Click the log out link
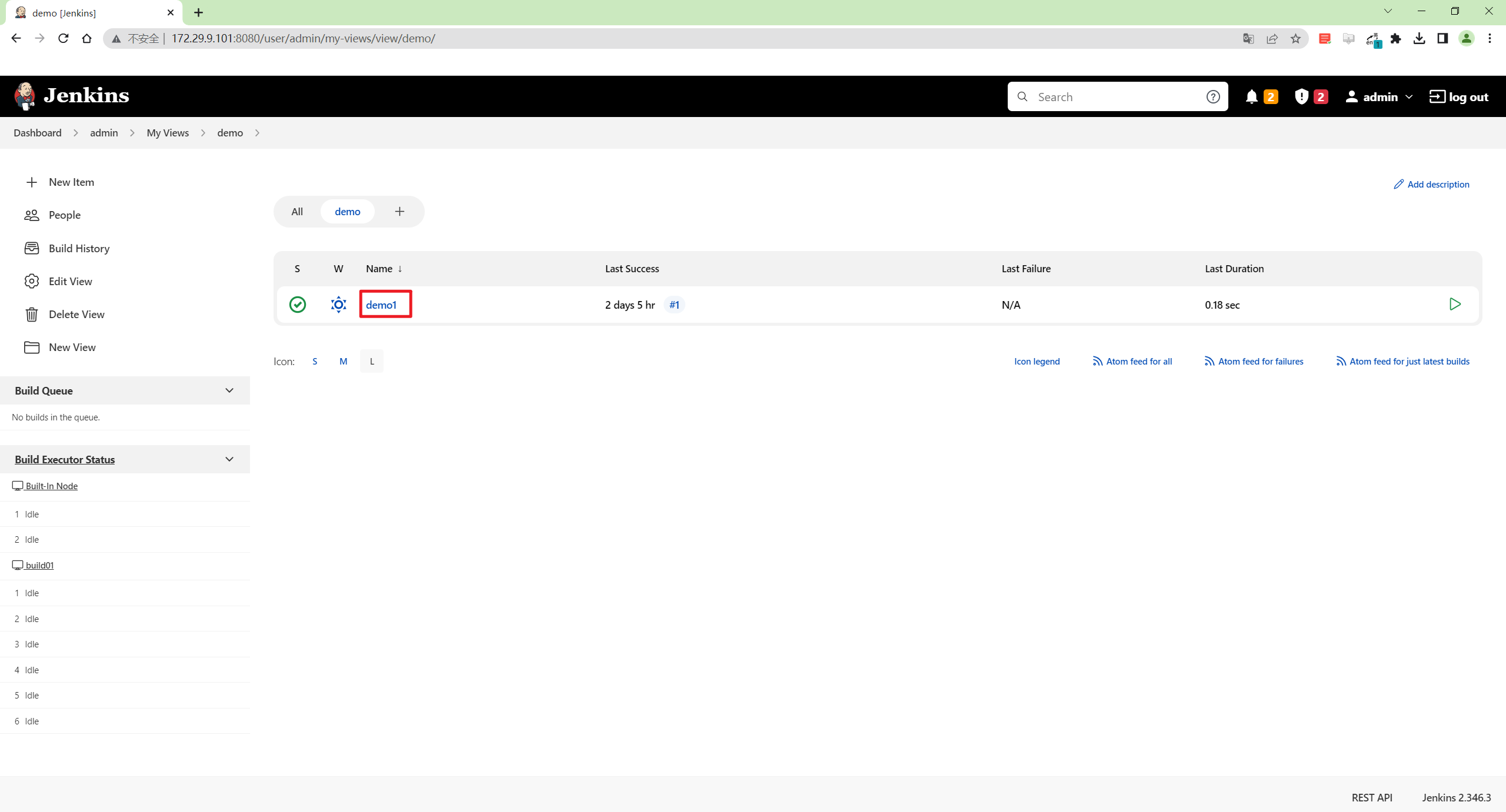Viewport: 1506px width, 812px height. click(x=1459, y=97)
